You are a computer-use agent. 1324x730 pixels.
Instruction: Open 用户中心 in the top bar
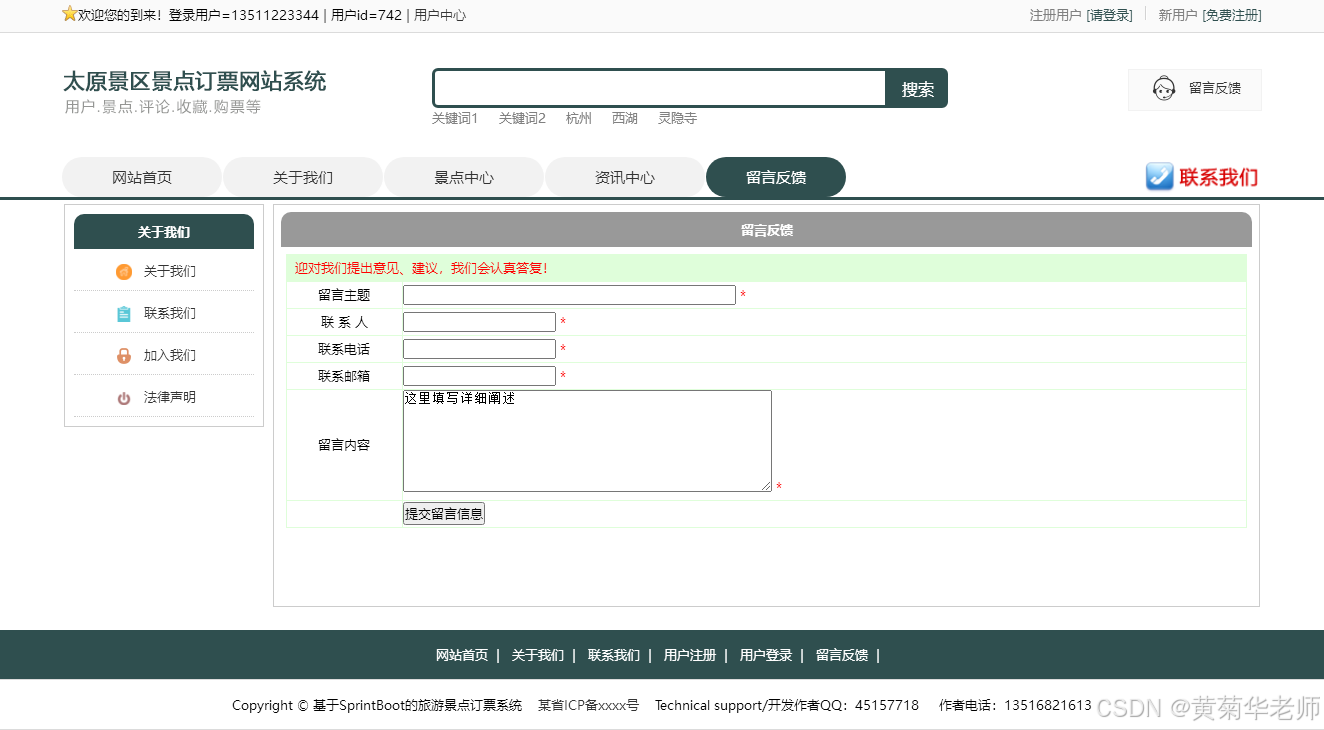pos(440,15)
